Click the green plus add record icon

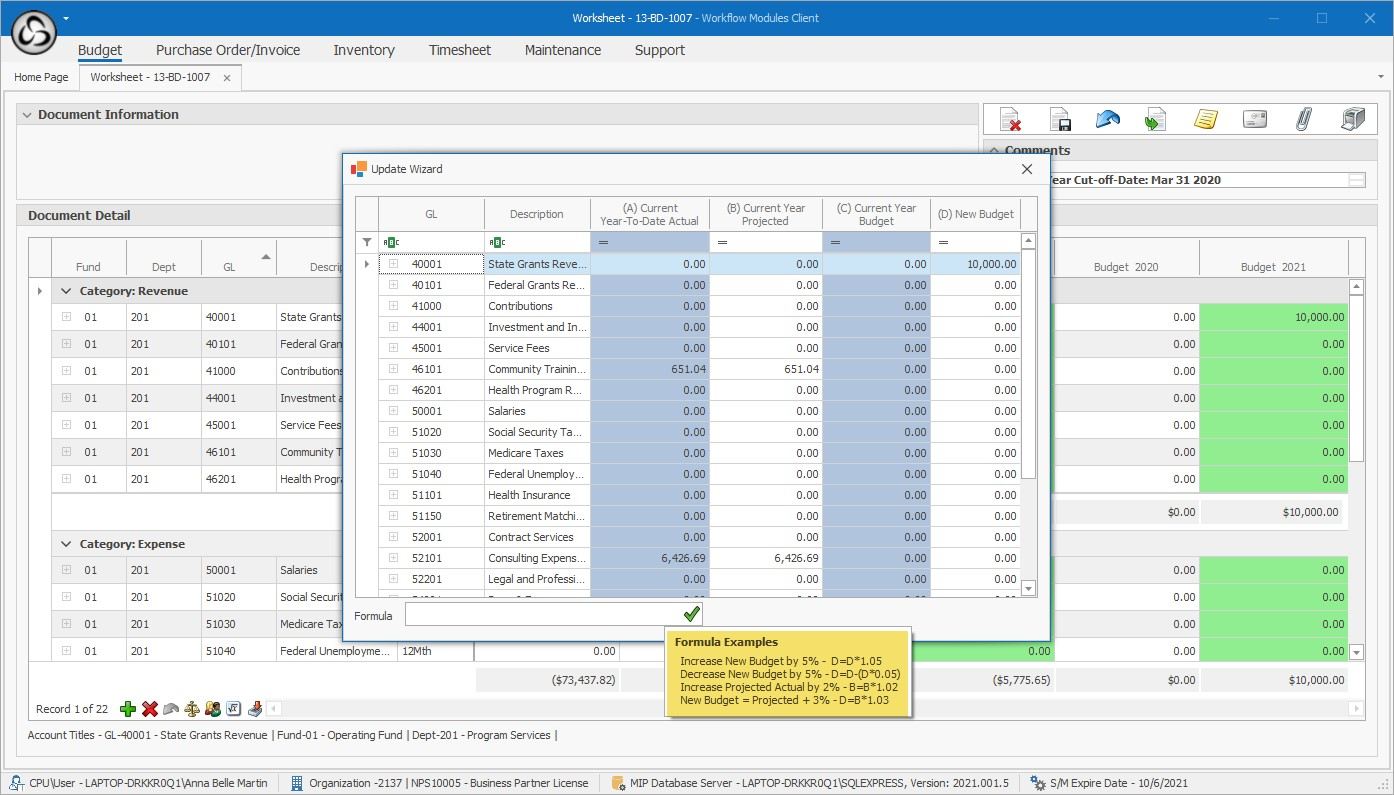[x=128, y=709]
